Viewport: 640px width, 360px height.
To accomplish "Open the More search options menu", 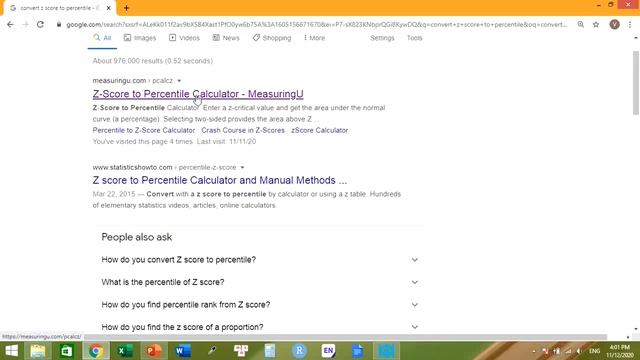I will 314,38.
